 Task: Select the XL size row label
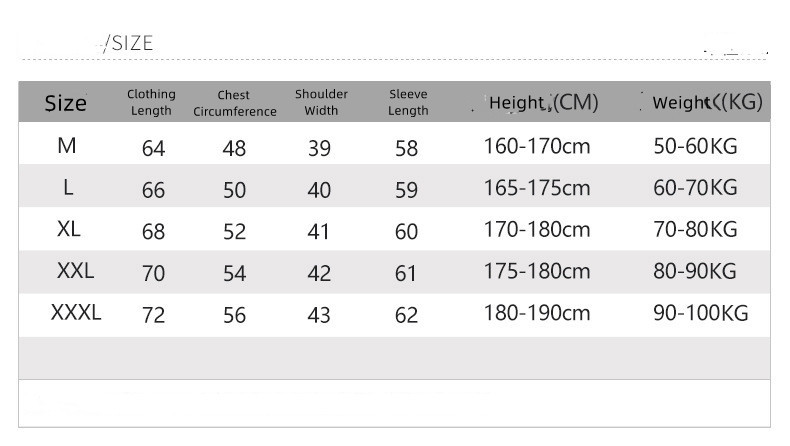pos(68,229)
